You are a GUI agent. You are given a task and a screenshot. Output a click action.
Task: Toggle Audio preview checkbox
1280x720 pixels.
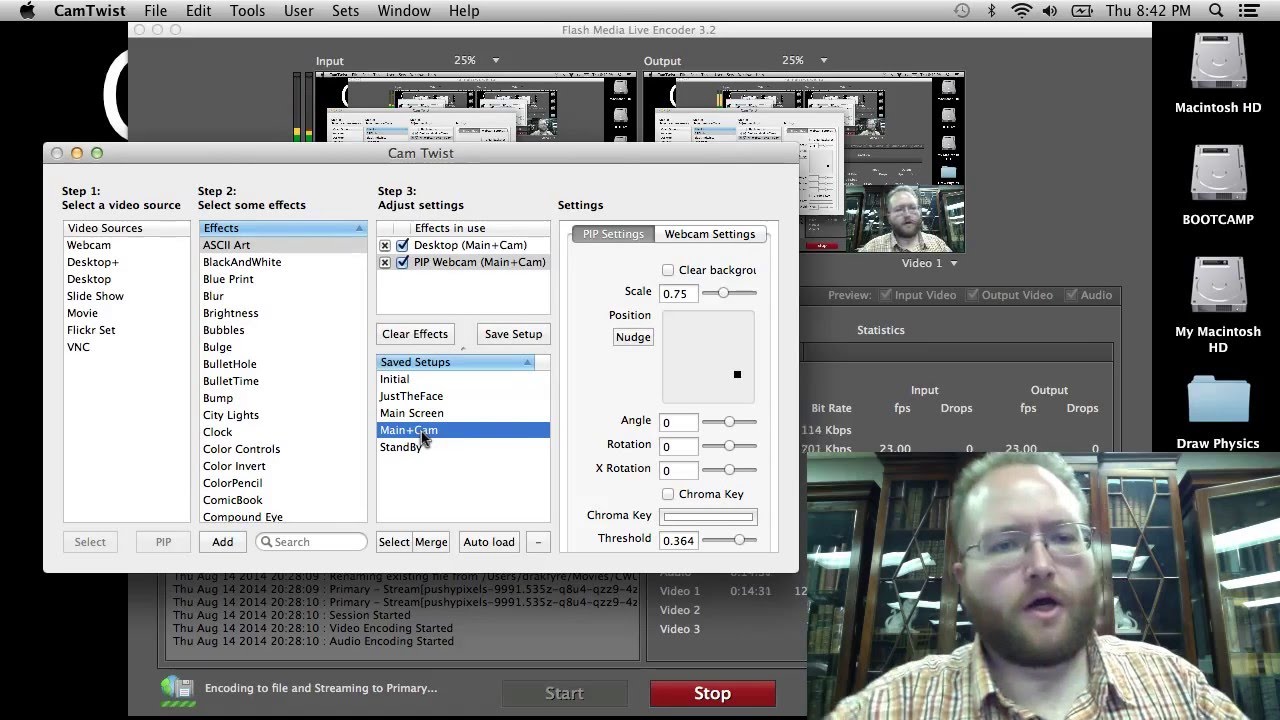click(1071, 295)
